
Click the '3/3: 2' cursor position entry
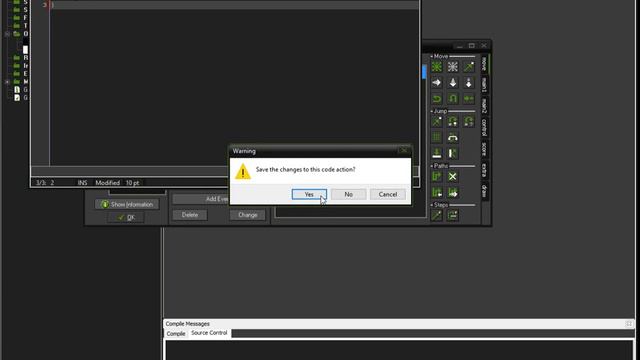(45, 183)
